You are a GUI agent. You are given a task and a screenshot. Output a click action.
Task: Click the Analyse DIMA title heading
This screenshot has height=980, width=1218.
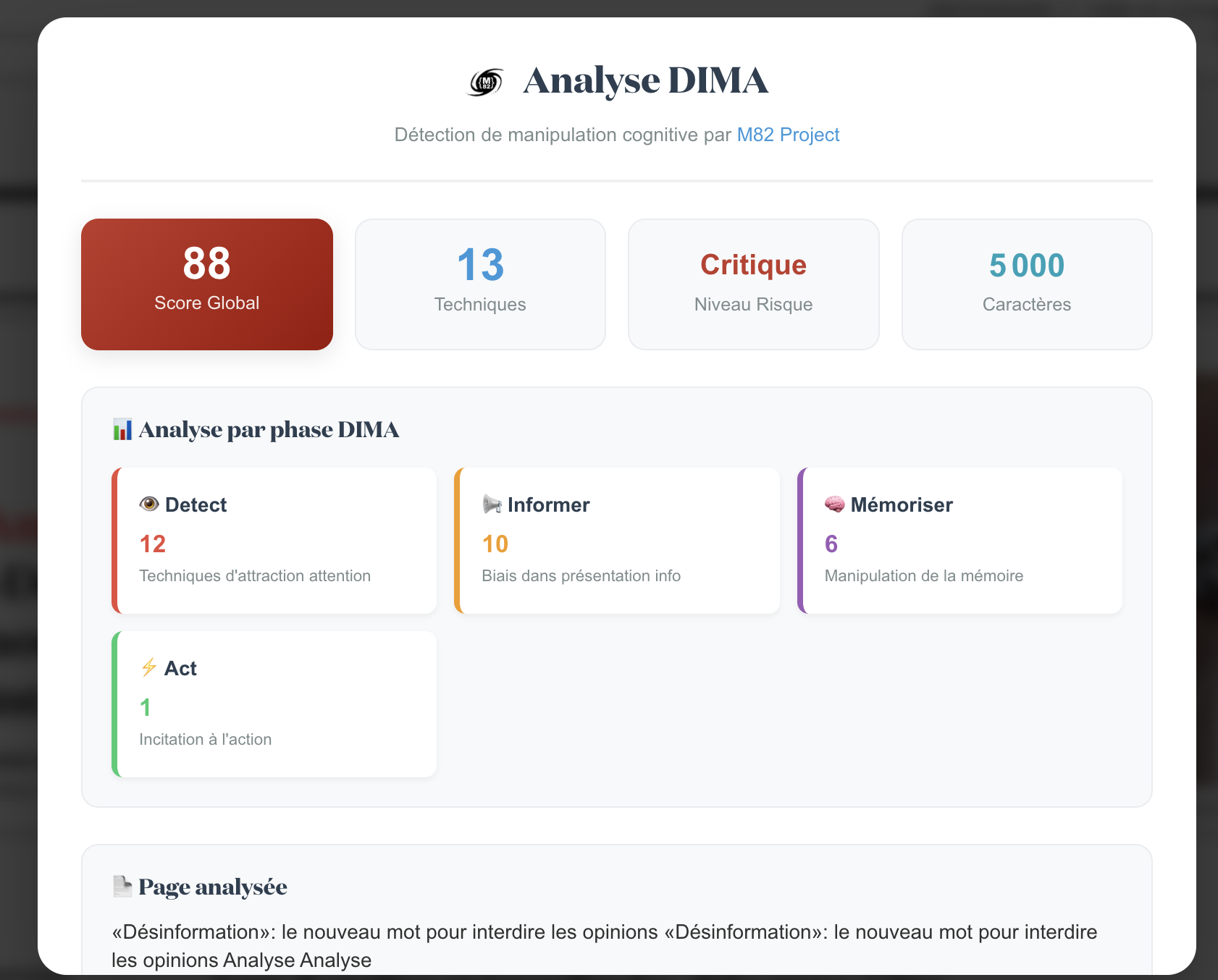(645, 80)
